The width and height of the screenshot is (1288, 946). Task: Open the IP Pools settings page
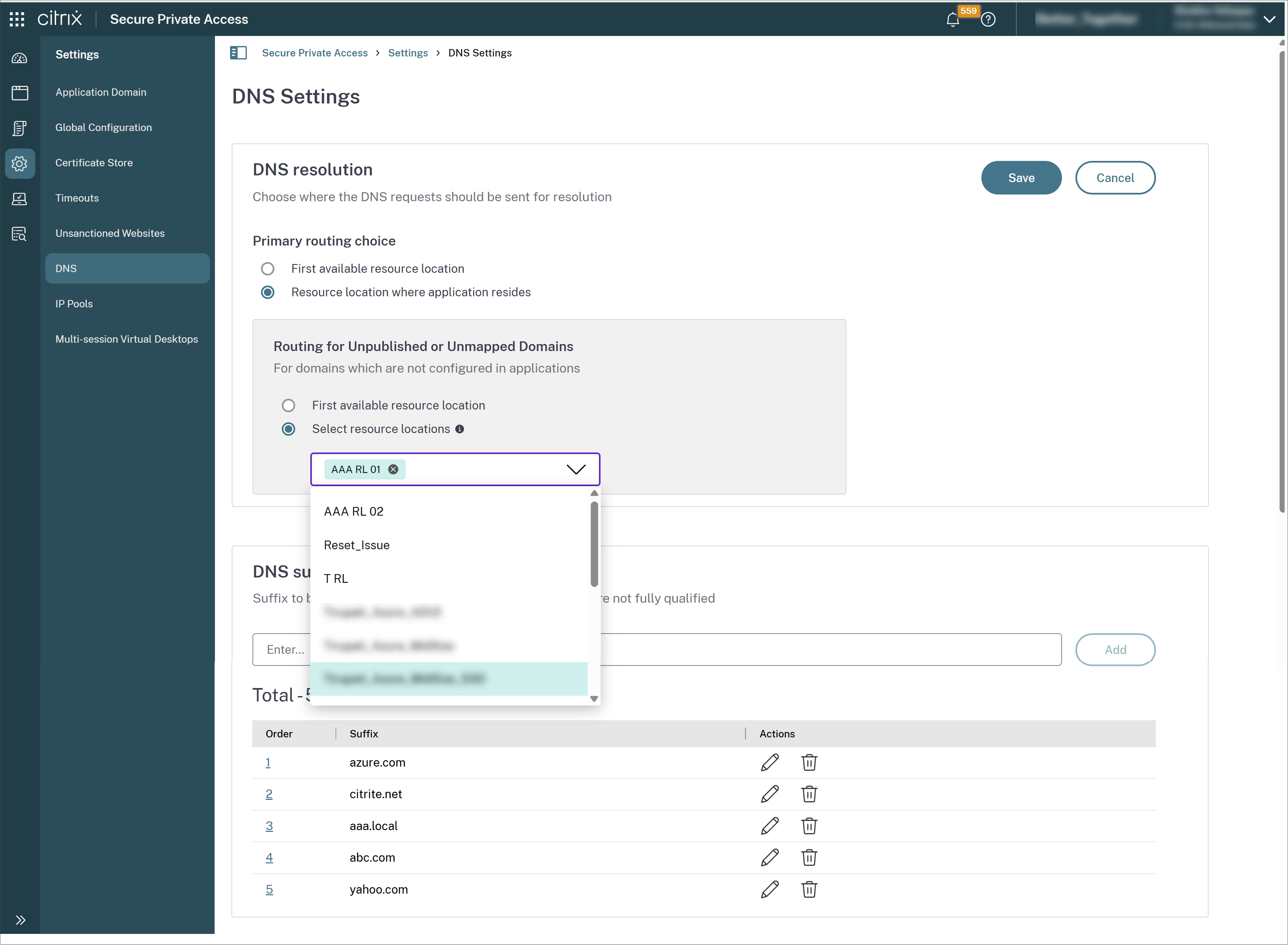click(x=74, y=303)
